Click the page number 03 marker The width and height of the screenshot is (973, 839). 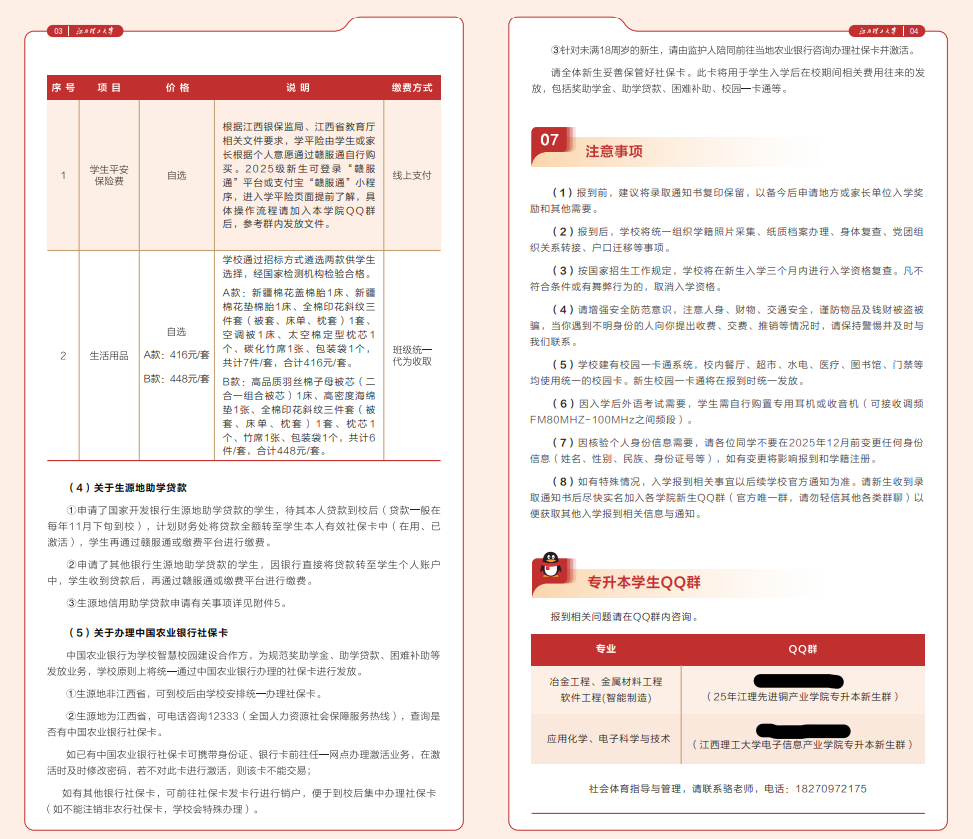pyautogui.click(x=57, y=29)
